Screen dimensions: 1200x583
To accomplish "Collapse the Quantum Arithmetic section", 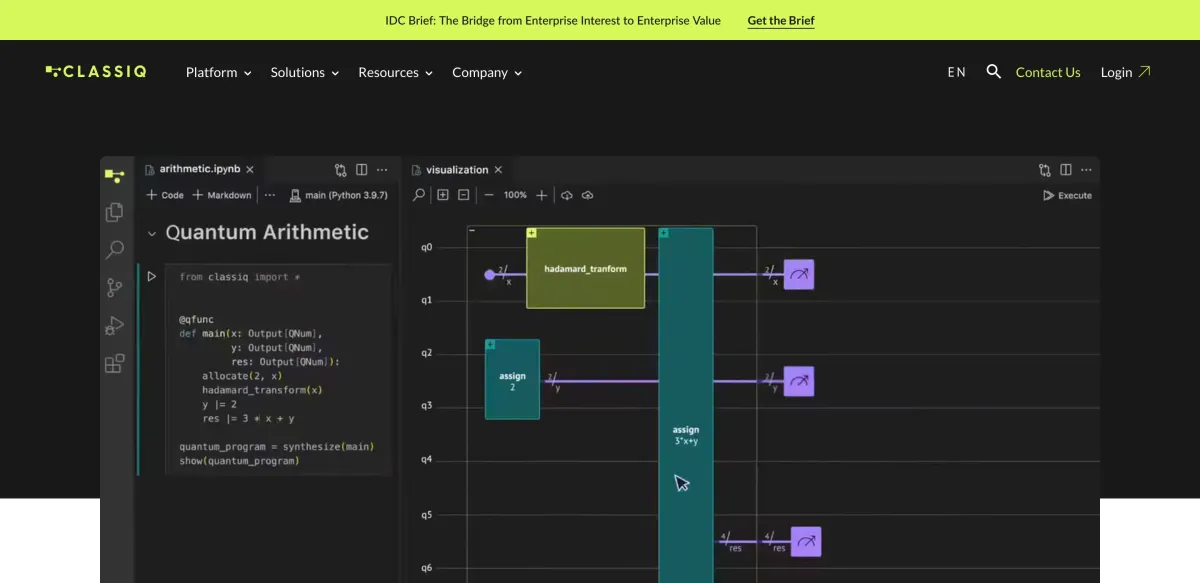I will coord(152,234).
